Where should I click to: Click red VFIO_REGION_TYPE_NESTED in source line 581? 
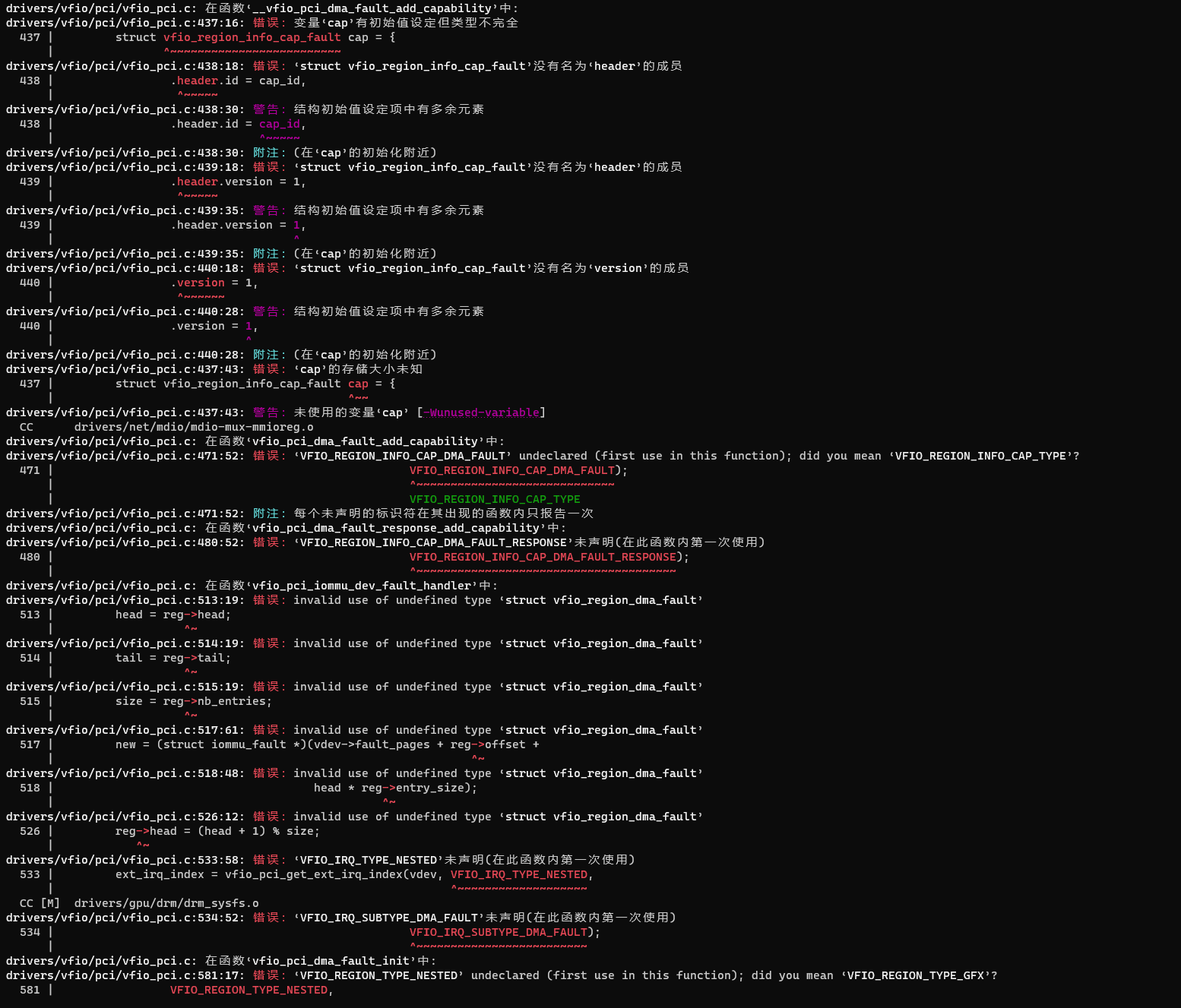pos(249,990)
